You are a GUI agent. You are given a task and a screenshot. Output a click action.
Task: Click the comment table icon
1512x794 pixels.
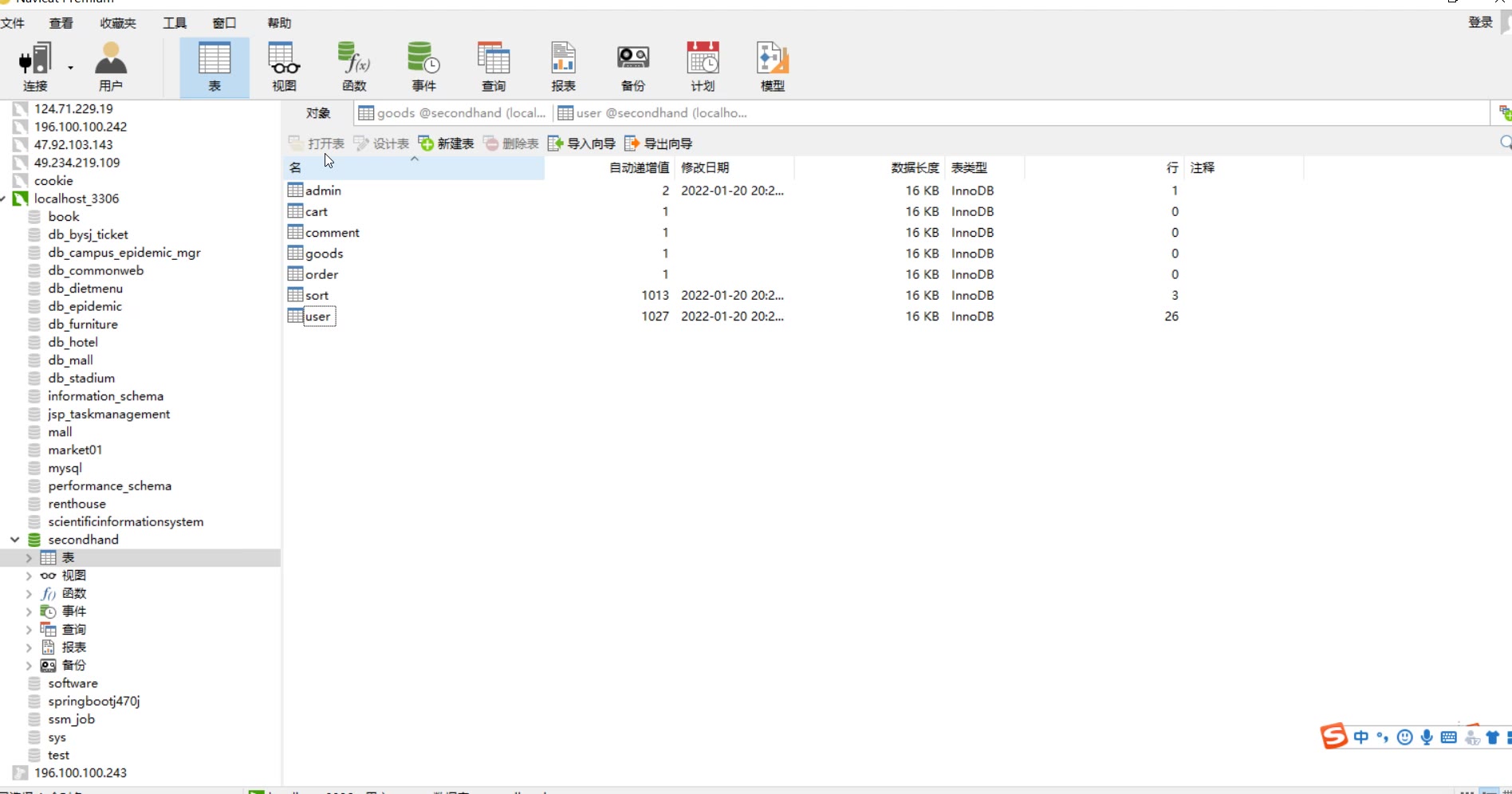295,232
